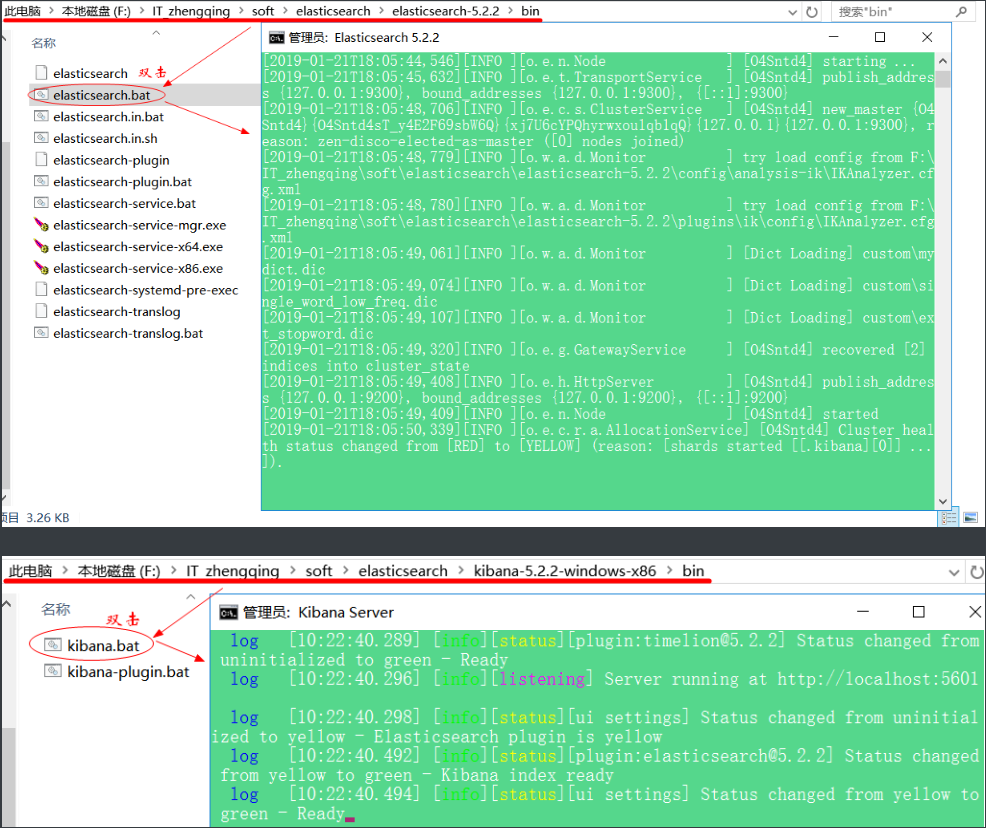The width and height of the screenshot is (986, 828).
Task: Minimize the Kibana Server console window
Action: (863, 612)
